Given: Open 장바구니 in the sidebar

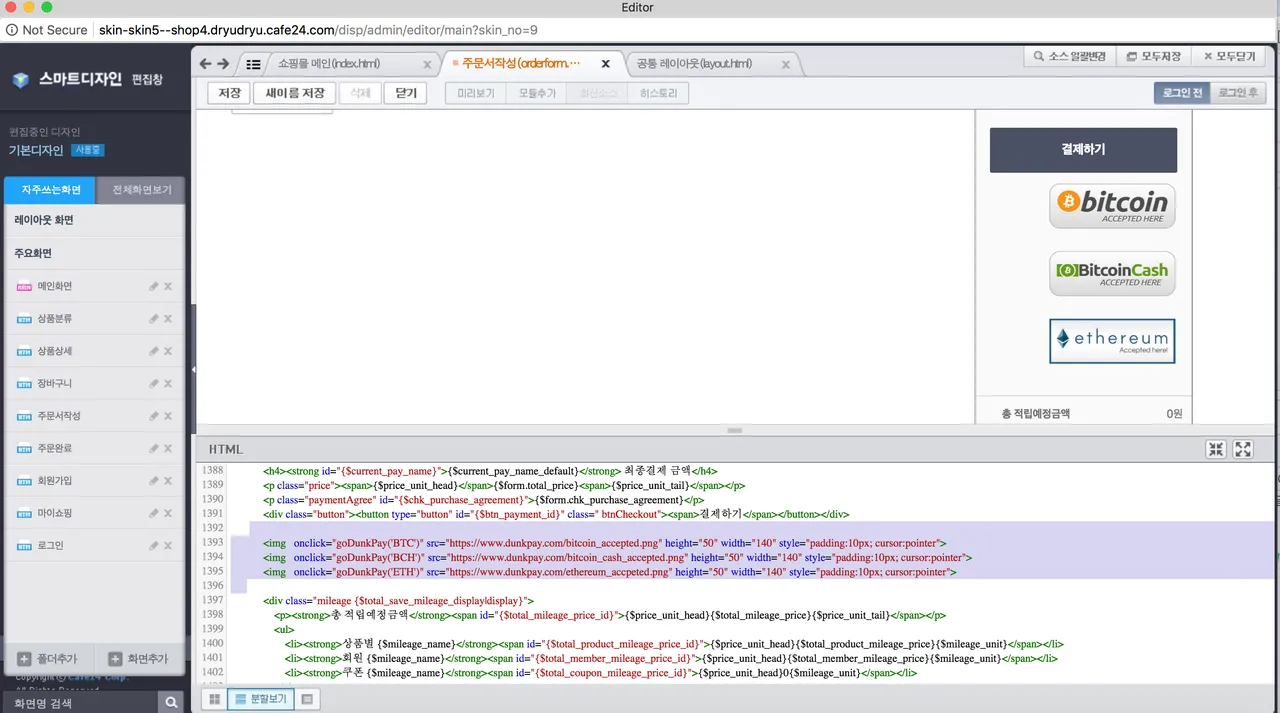Looking at the screenshot, I should point(54,383).
